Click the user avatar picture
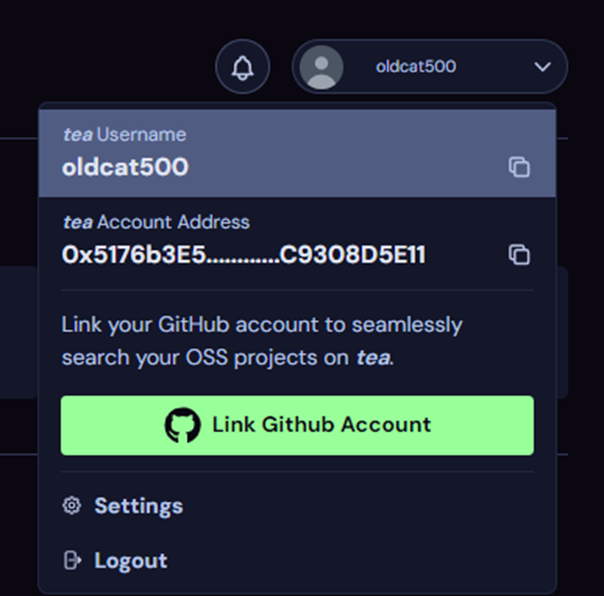This screenshot has height=596, width=604. tap(321, 67)
